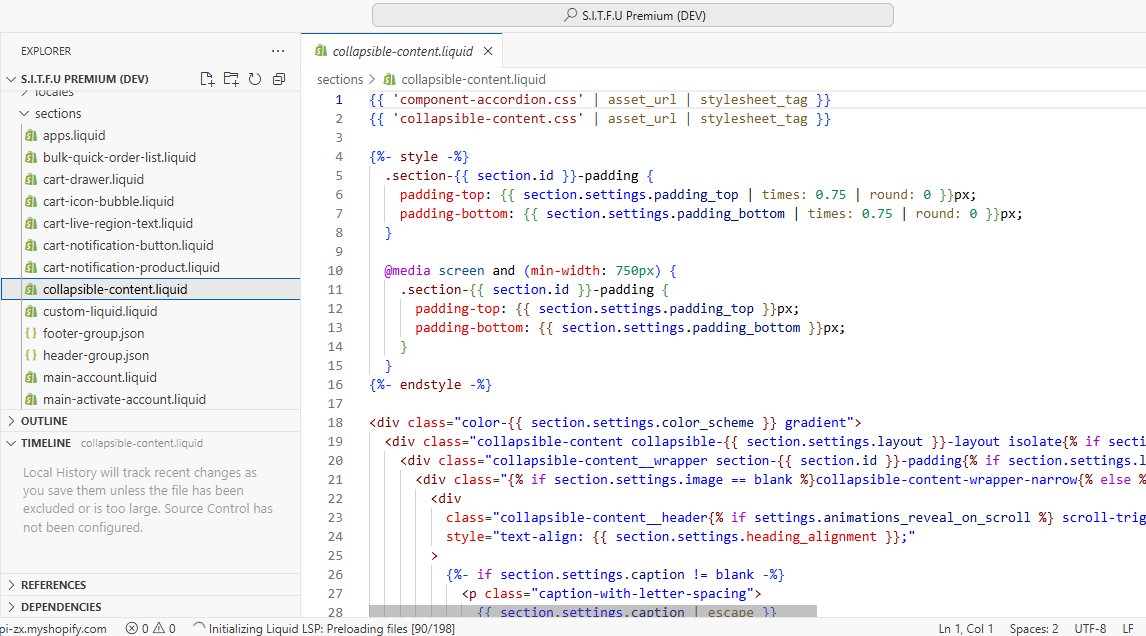
Task: Select the collapsible-content.liquid editor tab
Action: click(x=402, y=51)
